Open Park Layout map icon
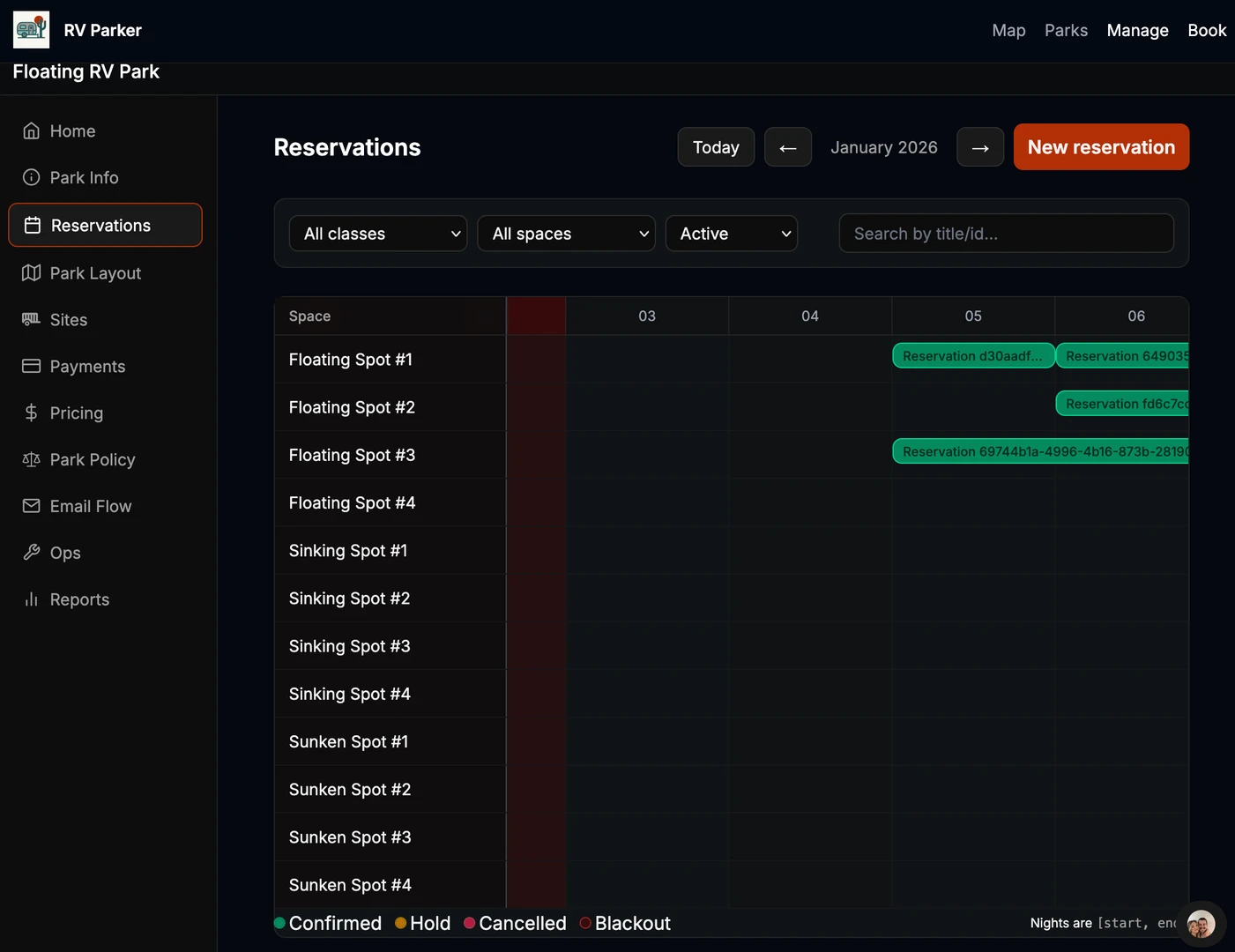This screenshot has height=952, width=1235. pos(32,273)
